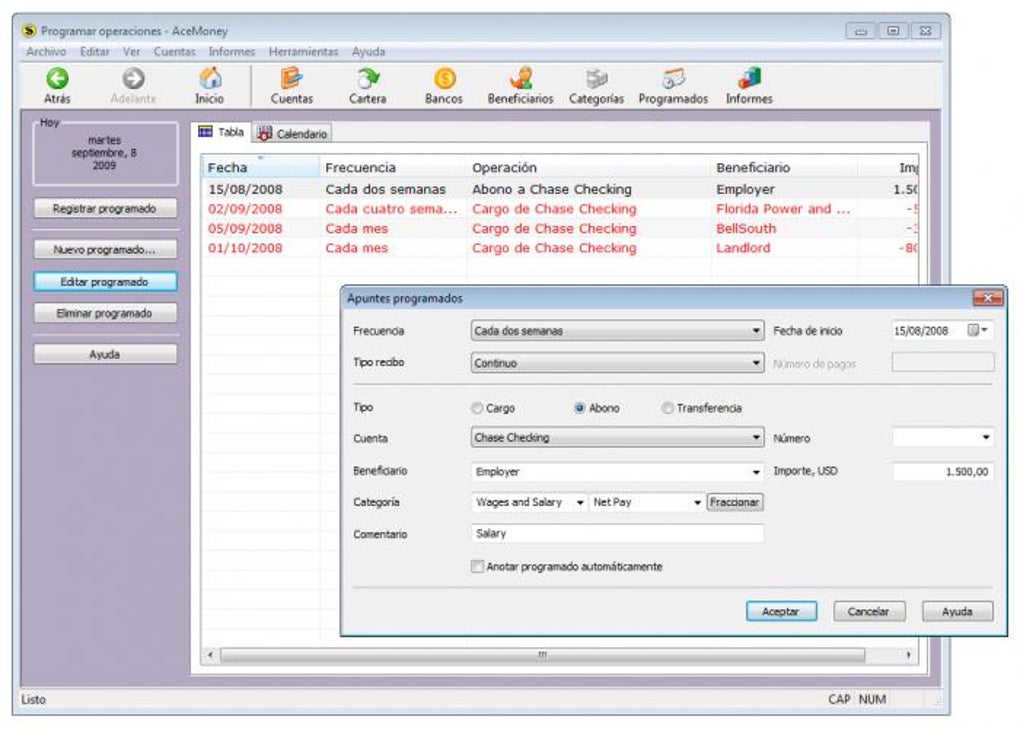
Task: Select the Cargo radio button
Action: (x=477, y=408)
